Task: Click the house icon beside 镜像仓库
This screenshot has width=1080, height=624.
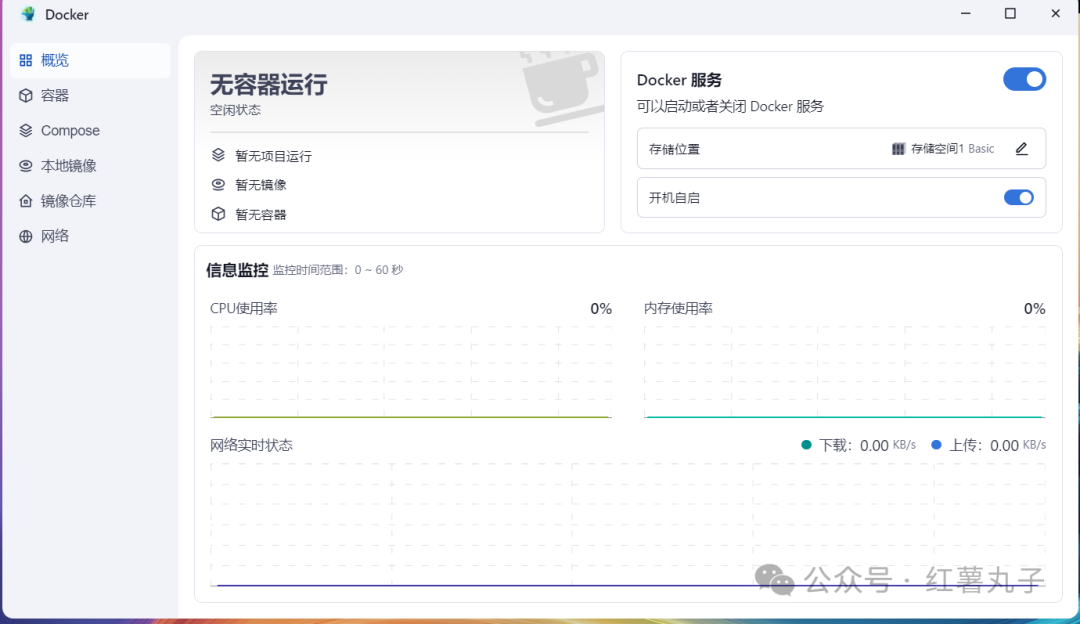Action: tap(25, 201)
